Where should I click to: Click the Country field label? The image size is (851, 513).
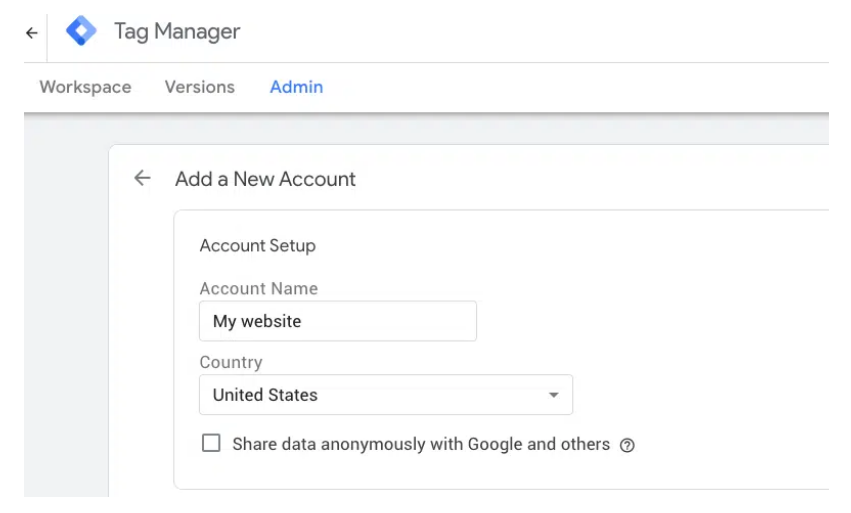(231, 362)
